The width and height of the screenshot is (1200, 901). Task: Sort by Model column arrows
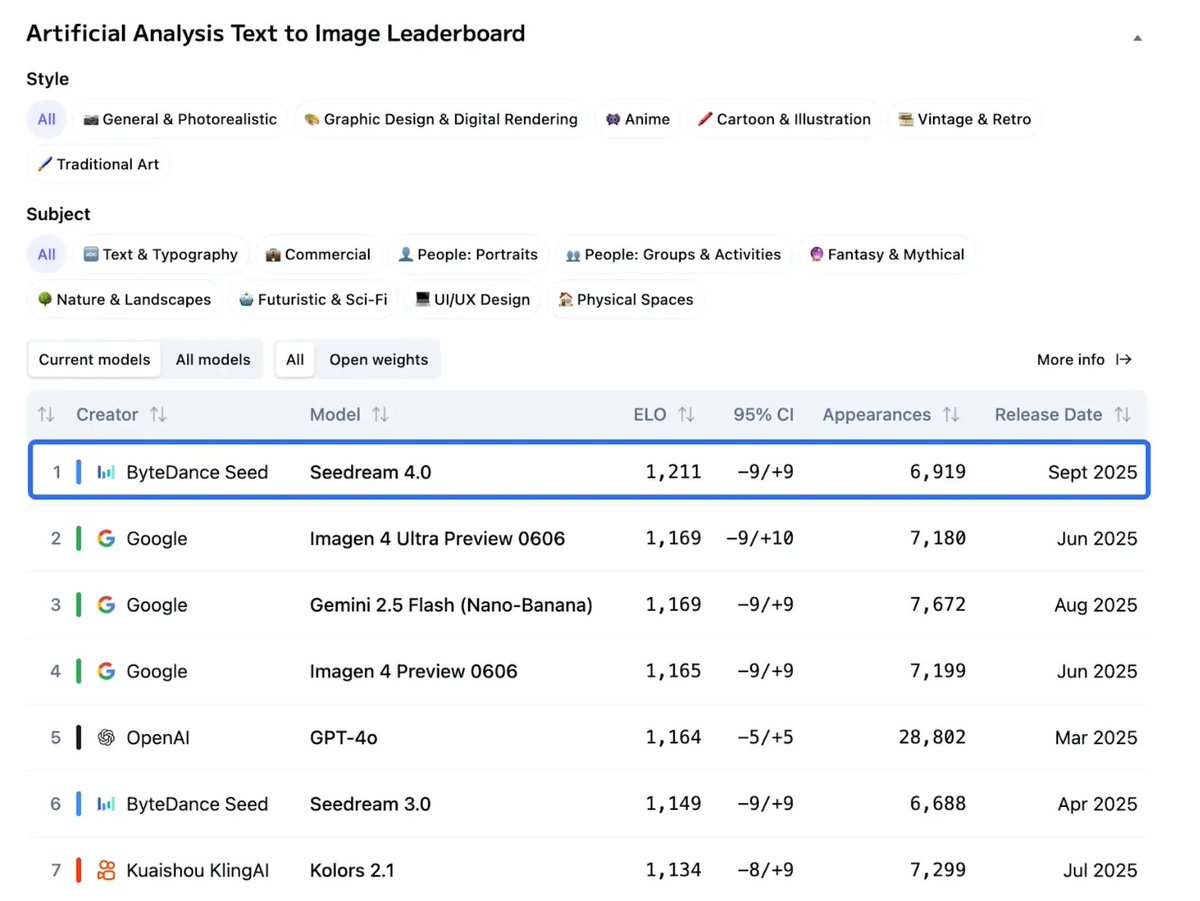pyautogui.click(x=380, y=414)
